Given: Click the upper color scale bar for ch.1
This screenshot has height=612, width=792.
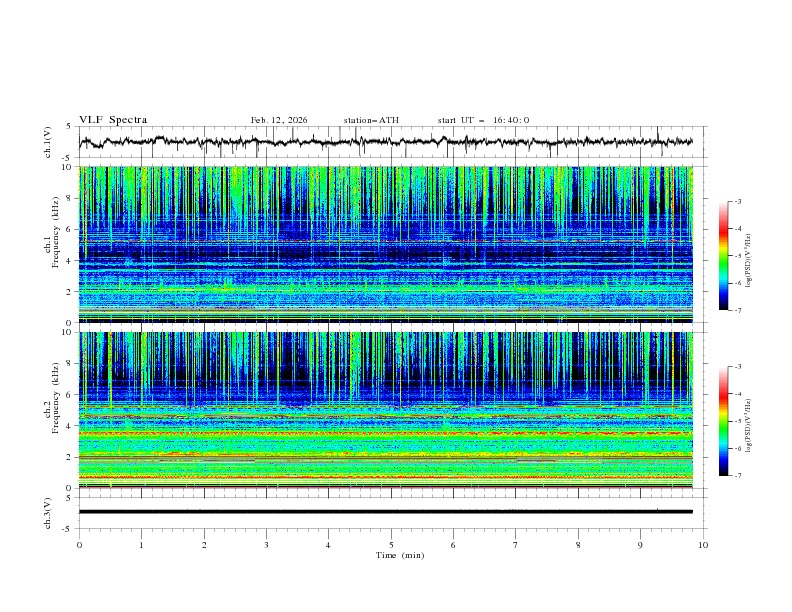Looking at the screenshot, I should [723, 255].
